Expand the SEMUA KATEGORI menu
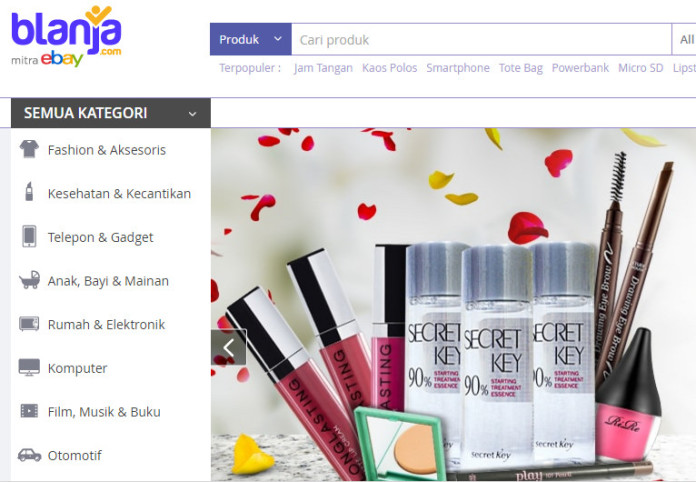 pos(111,113)
